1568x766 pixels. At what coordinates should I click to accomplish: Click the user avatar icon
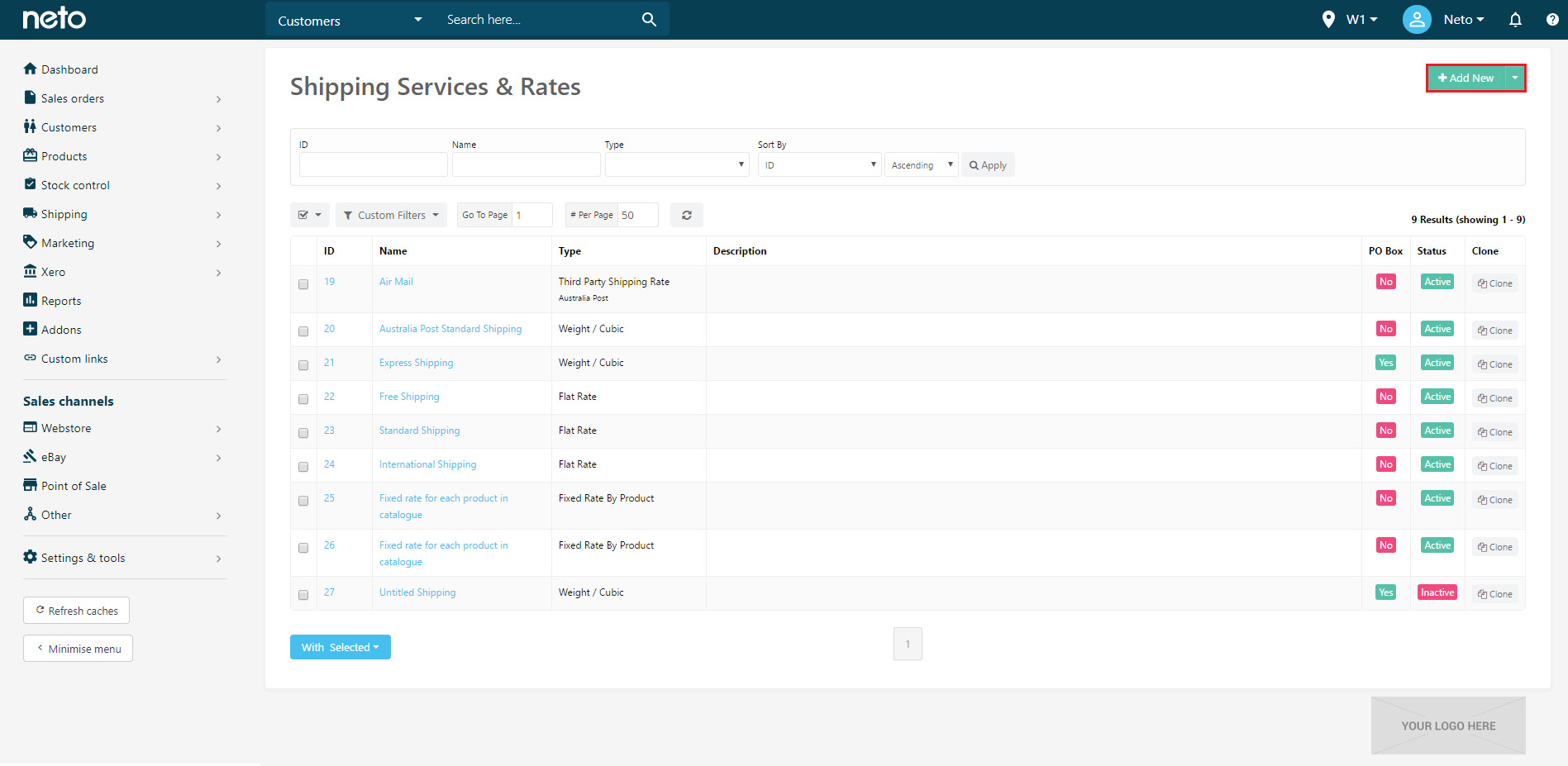tap(1417, 20)
